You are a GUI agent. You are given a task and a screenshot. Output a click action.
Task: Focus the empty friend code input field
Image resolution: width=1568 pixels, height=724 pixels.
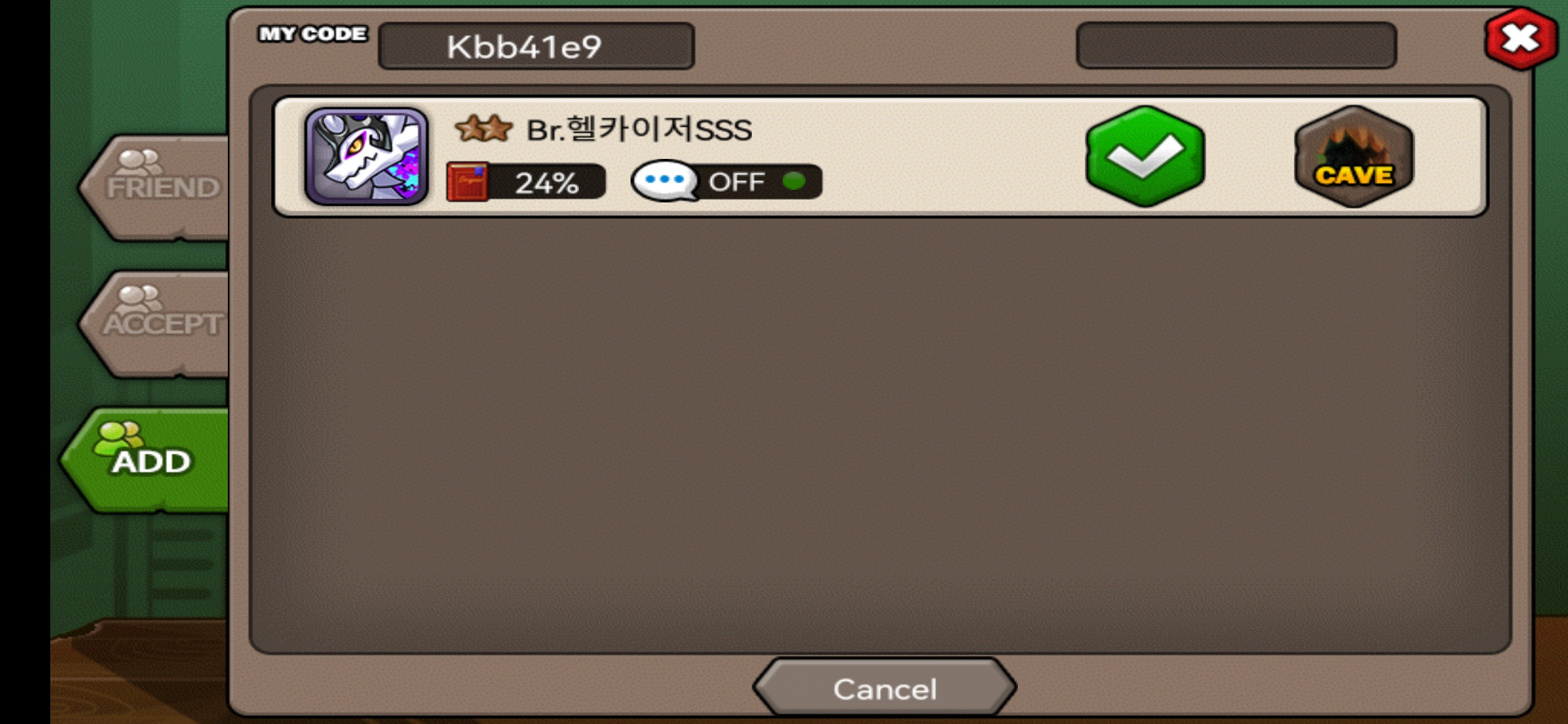click(x=1236, y=46)
